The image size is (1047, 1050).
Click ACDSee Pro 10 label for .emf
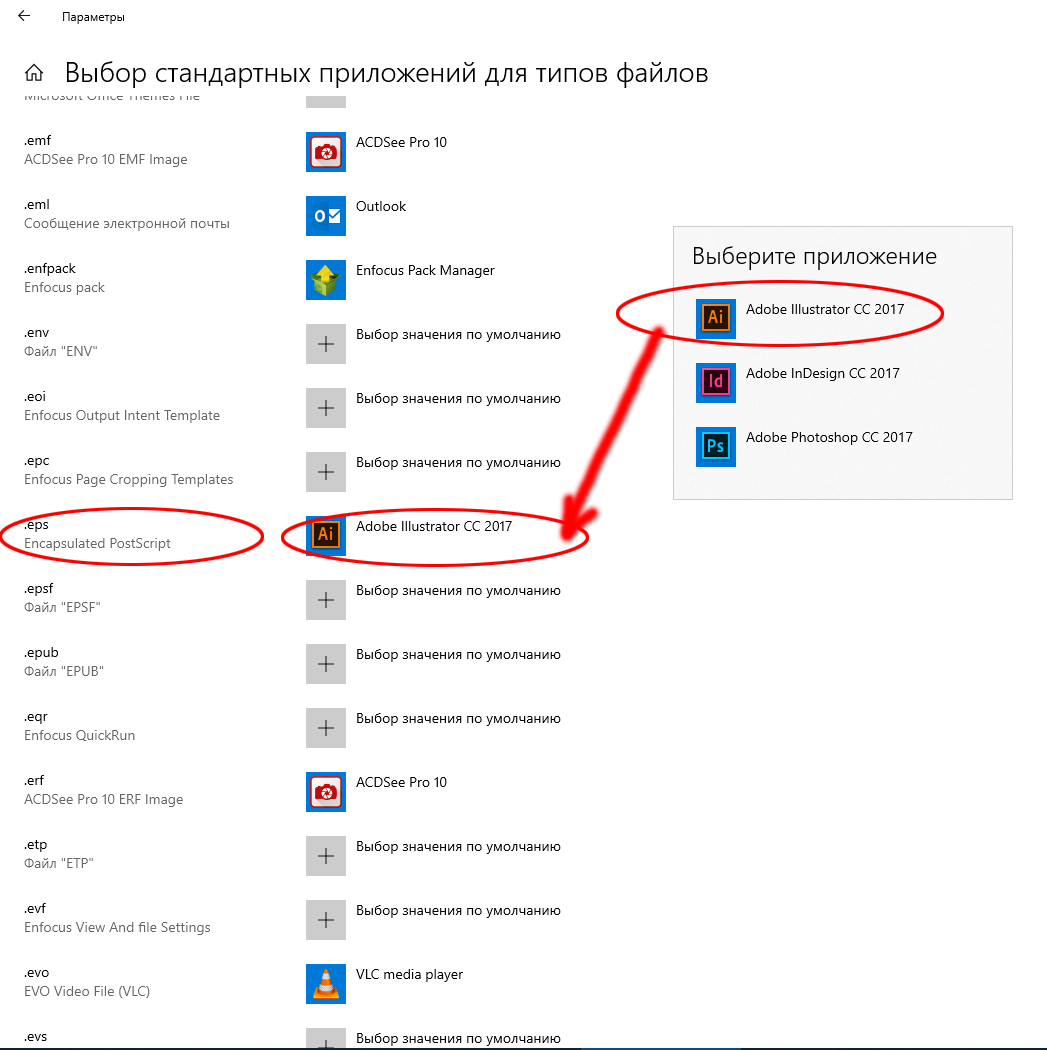pyautogui.click(x=401, y=142)
